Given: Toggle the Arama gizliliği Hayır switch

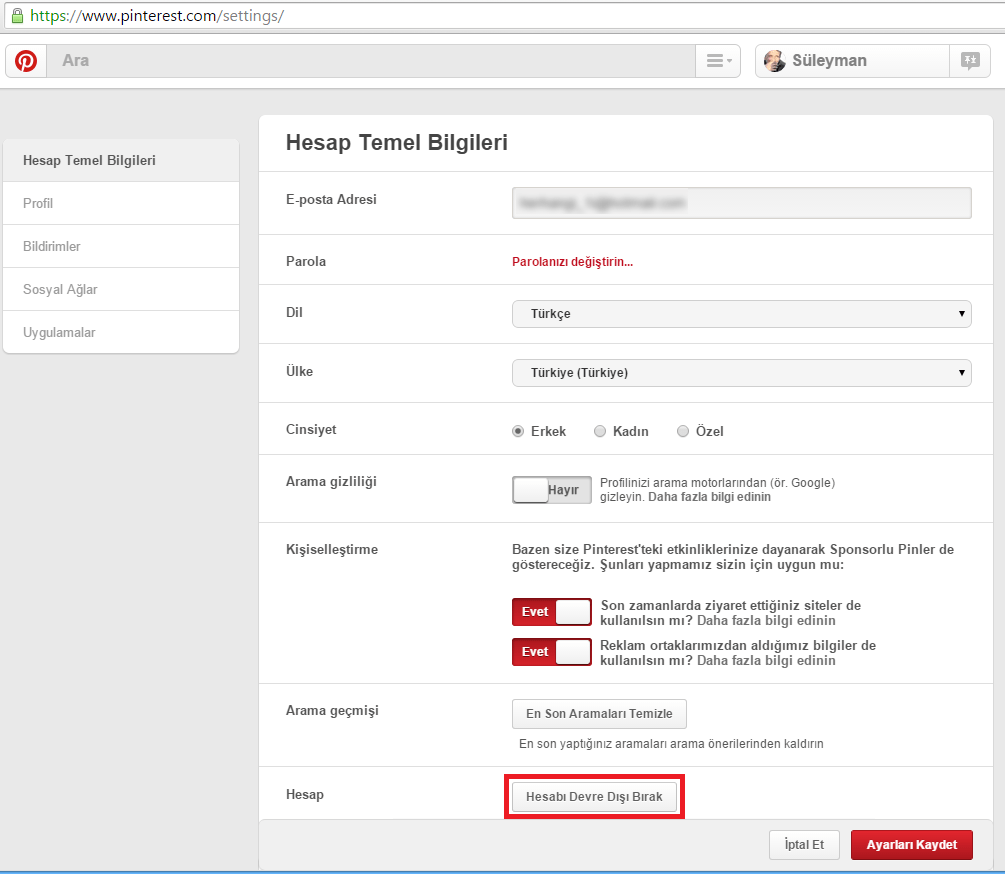Looking at the screenshot, I should pyautogui.click(x=552, y=490).
